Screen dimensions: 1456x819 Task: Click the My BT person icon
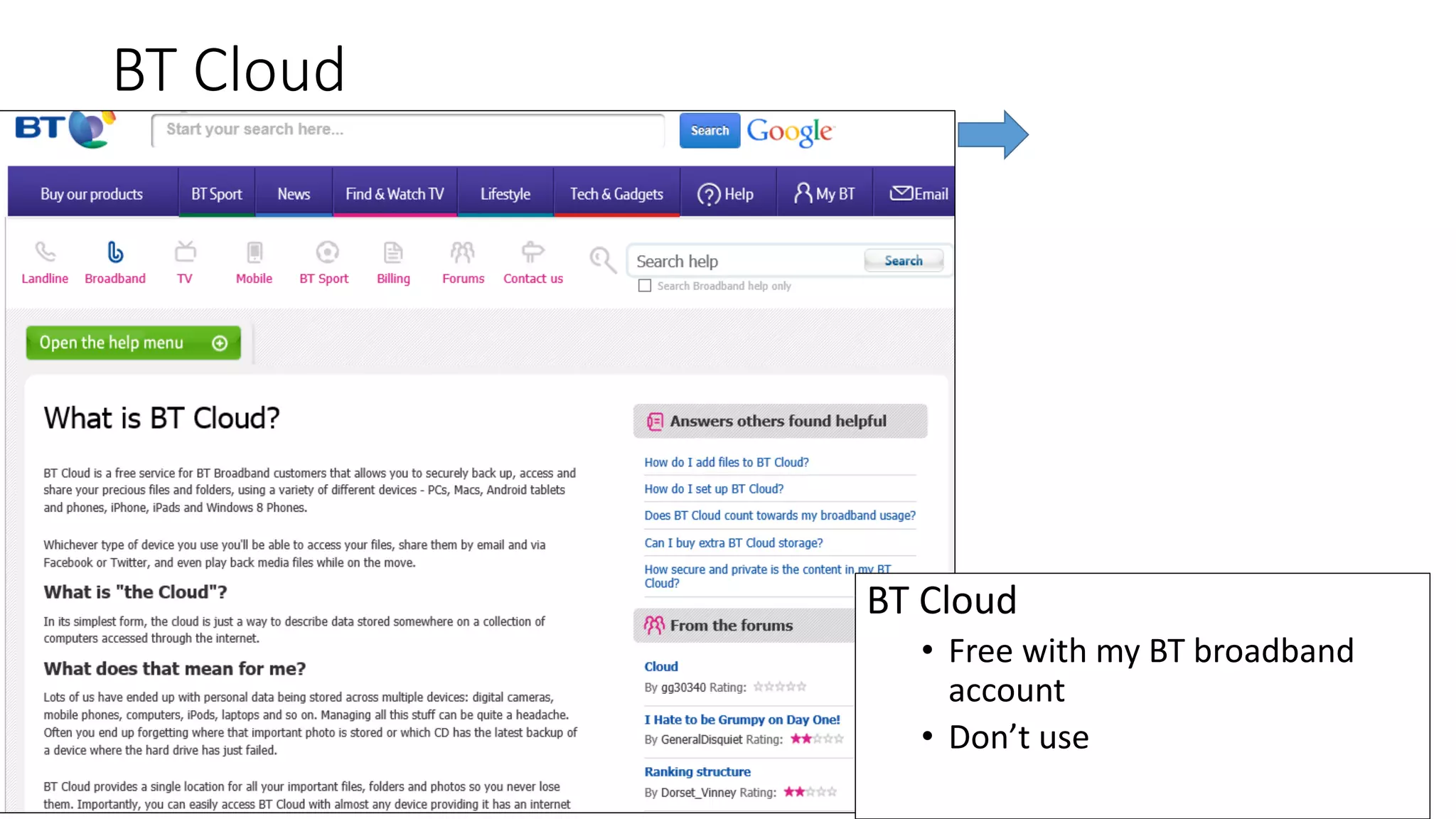[803, 193]
